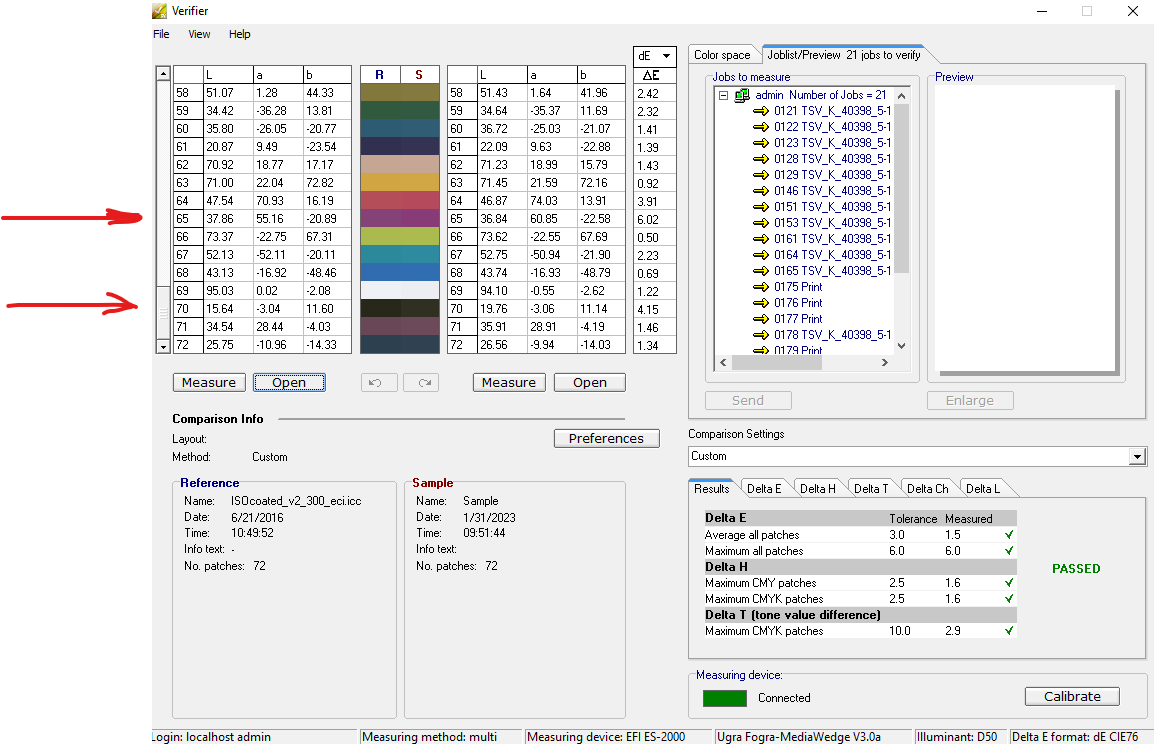Click the Send button

[748, 400]
